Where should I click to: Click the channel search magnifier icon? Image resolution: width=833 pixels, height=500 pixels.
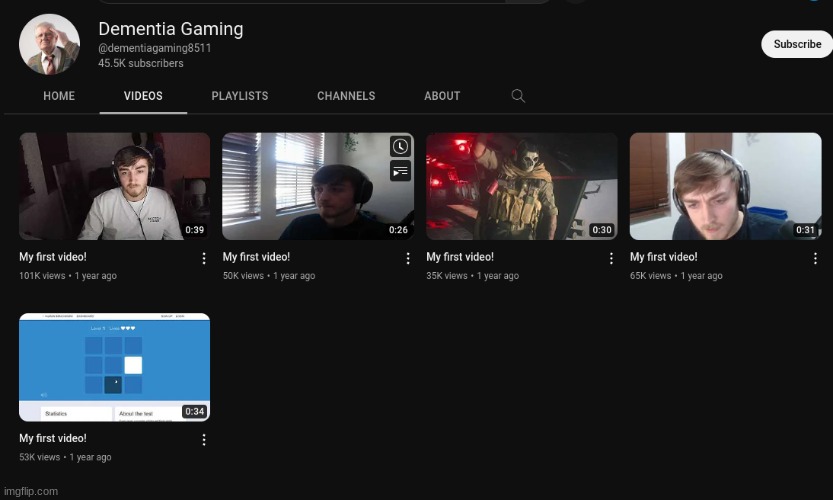(x=518, y=96)
